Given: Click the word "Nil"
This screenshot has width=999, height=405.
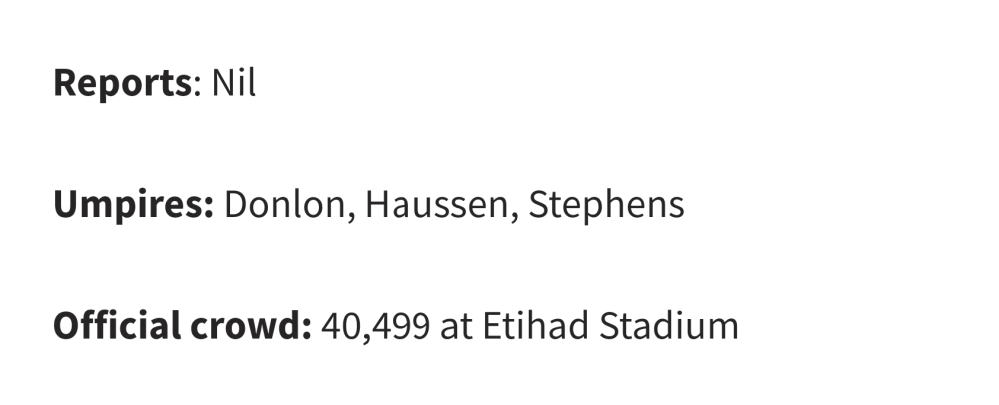Looking at the screenshot, I should pos(234,84).
